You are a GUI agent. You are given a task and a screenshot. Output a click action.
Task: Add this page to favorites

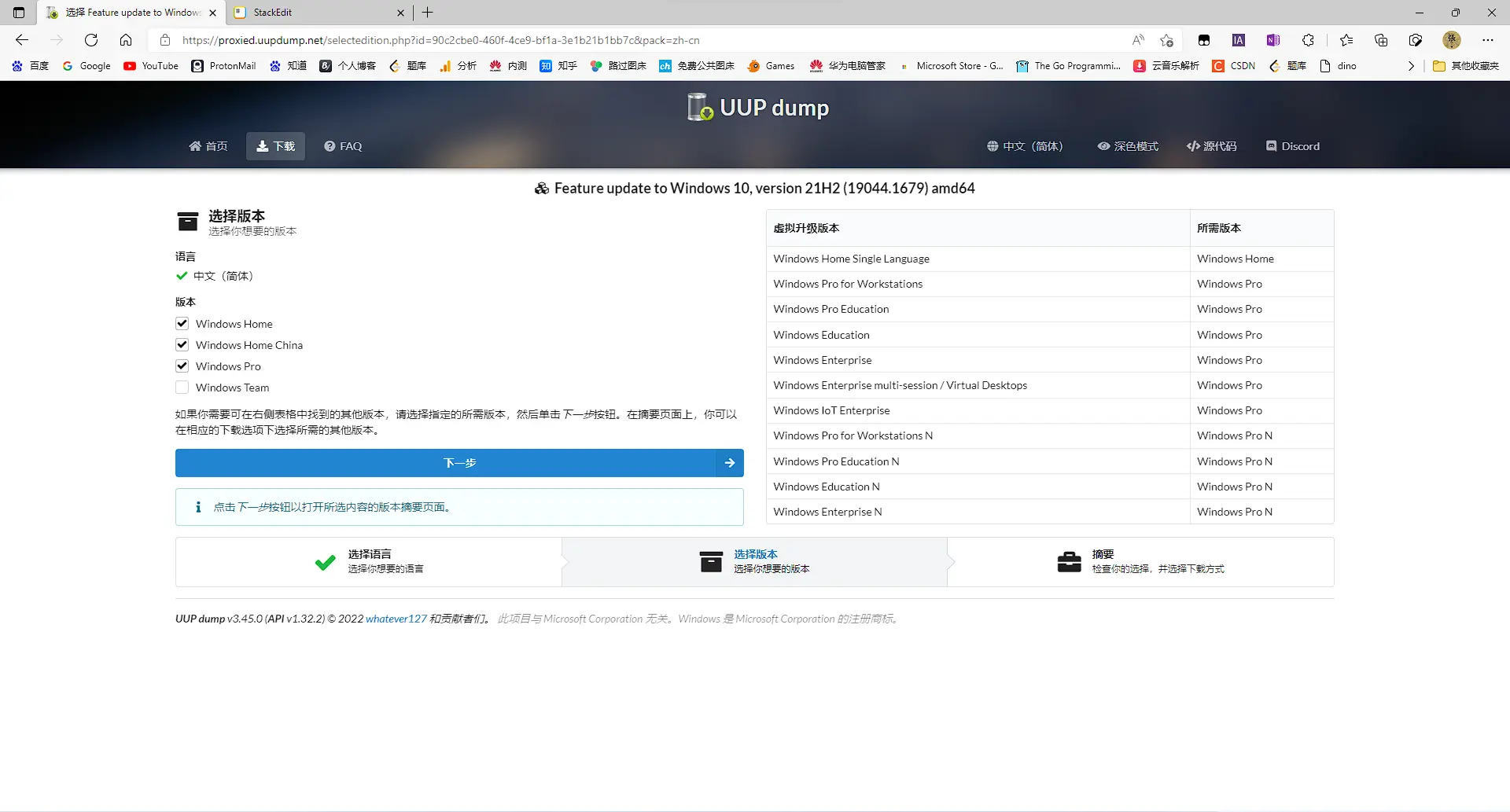pos(1166,40)
